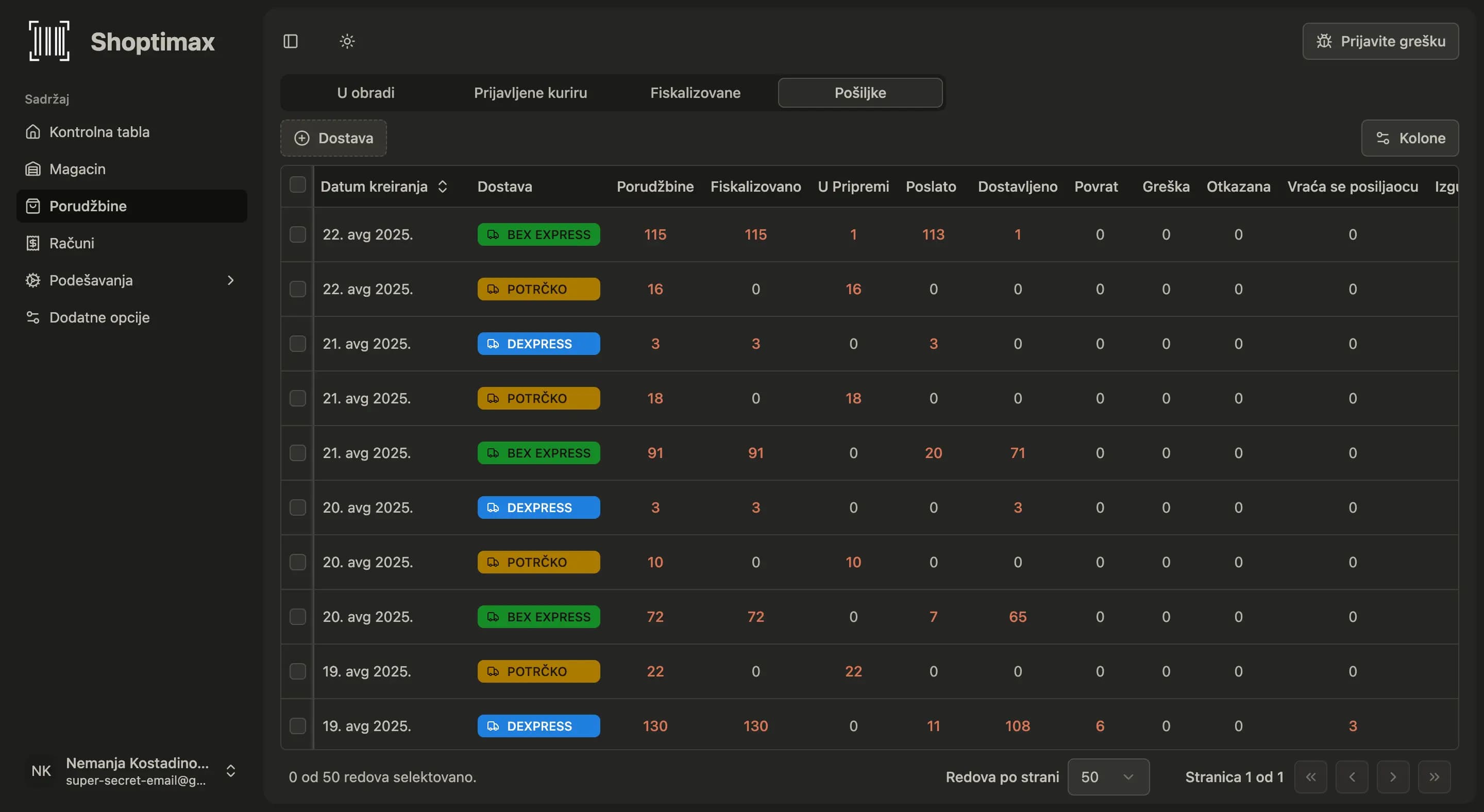Open rows per page dropdown showing 50
Image resolution: width=1484 pixels, height=812 pixels.
click(1108, 777)
